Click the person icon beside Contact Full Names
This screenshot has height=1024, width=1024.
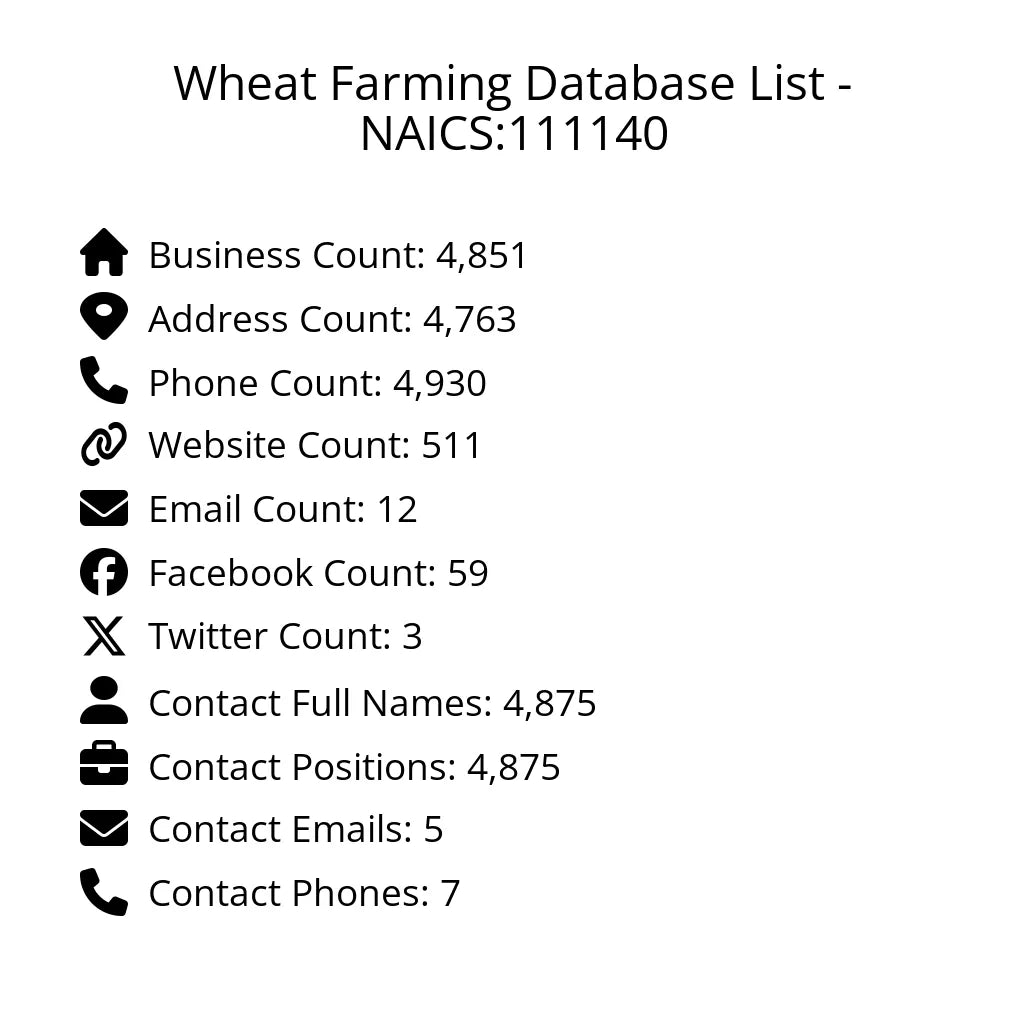click(x=104, y=701)
